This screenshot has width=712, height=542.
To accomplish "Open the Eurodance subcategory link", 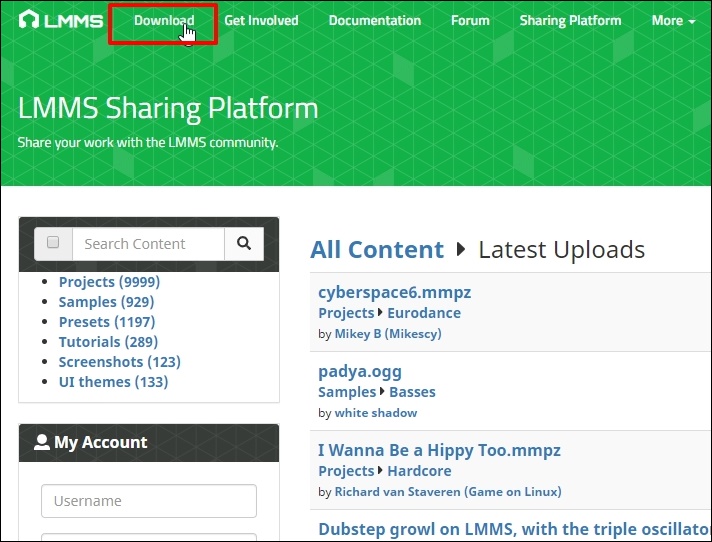I will coord(424,313).
